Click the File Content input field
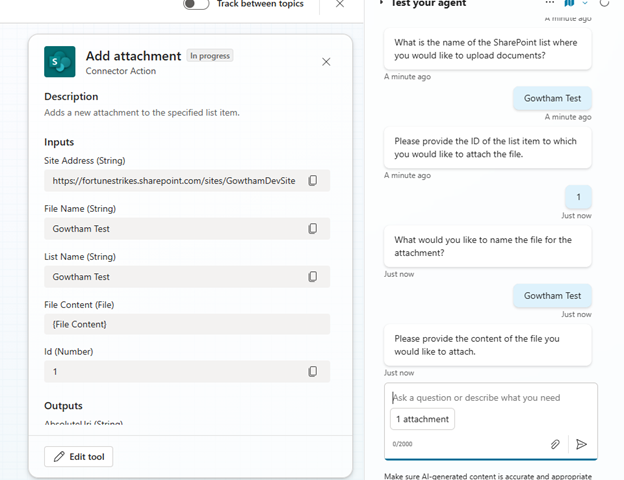 [x=187, y=324]
